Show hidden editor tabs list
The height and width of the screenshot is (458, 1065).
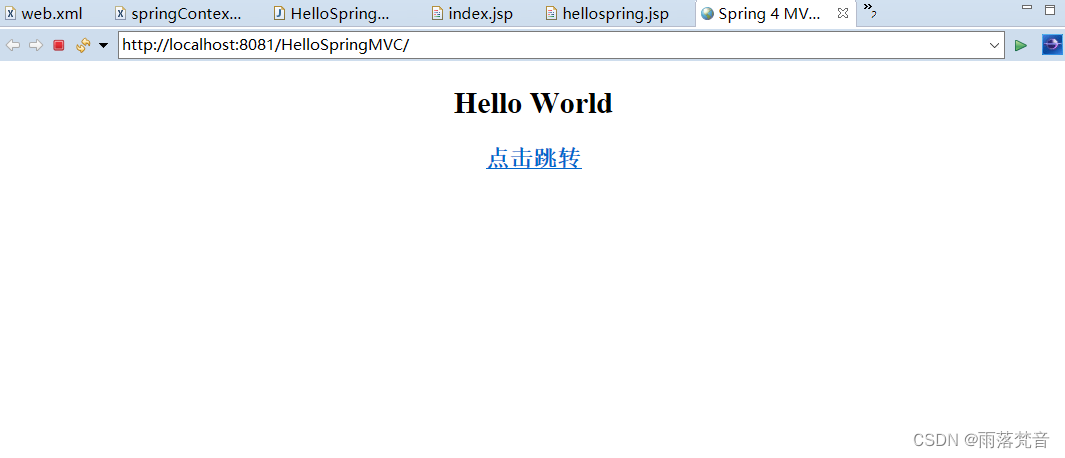pyautogui.click(x=869, y=10)
